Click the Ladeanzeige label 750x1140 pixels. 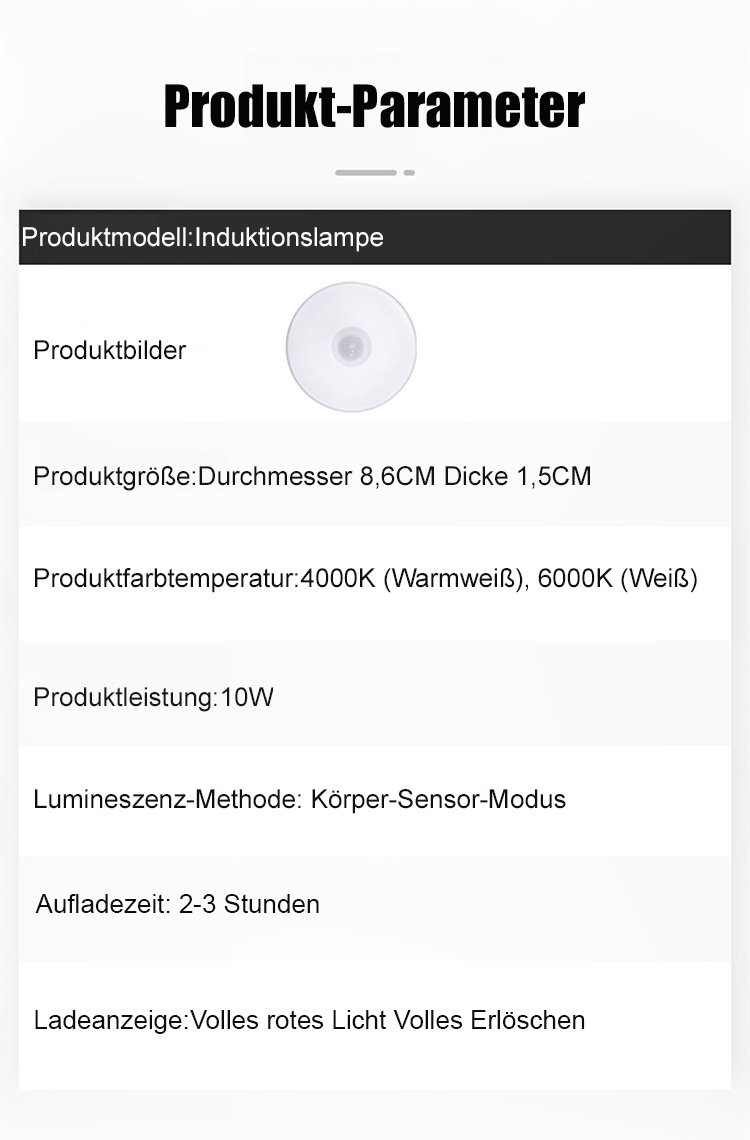click(109, 1020)
